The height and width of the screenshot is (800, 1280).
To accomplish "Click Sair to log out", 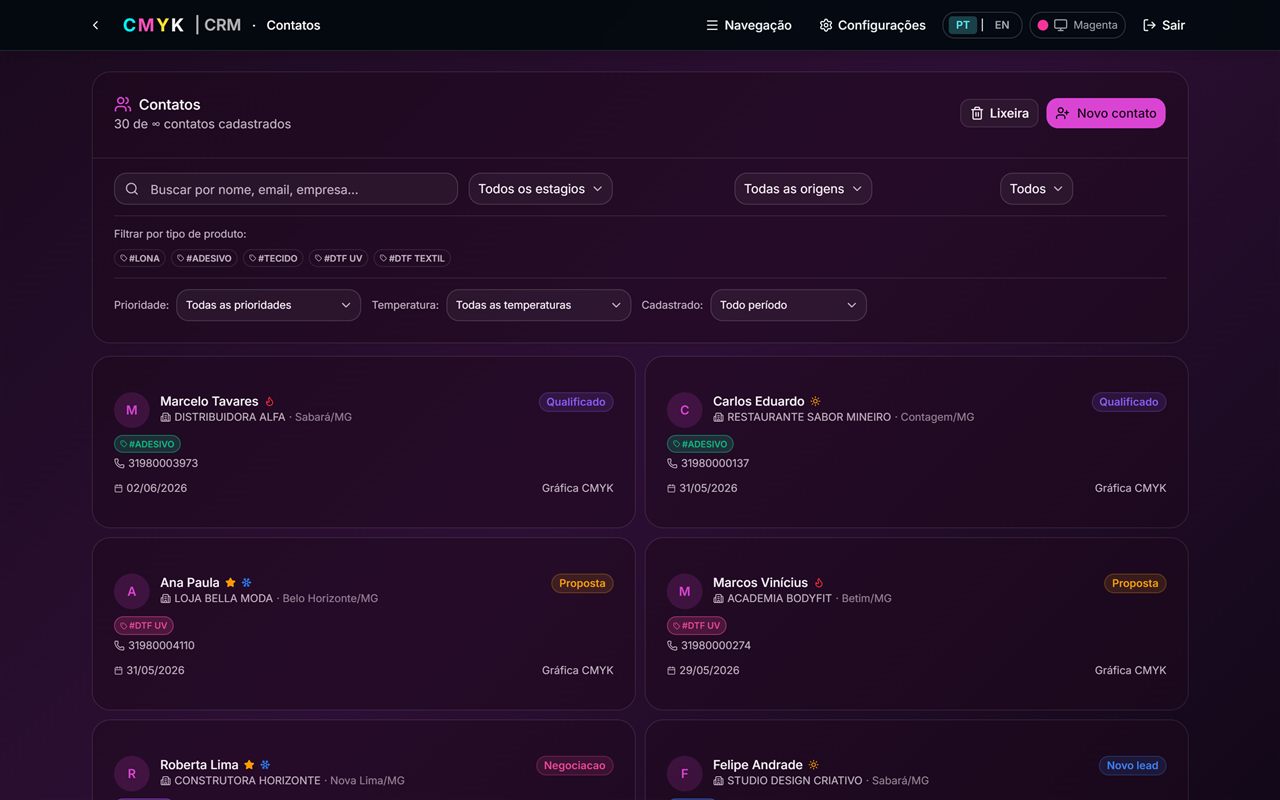I will (x=1164, y=25).
